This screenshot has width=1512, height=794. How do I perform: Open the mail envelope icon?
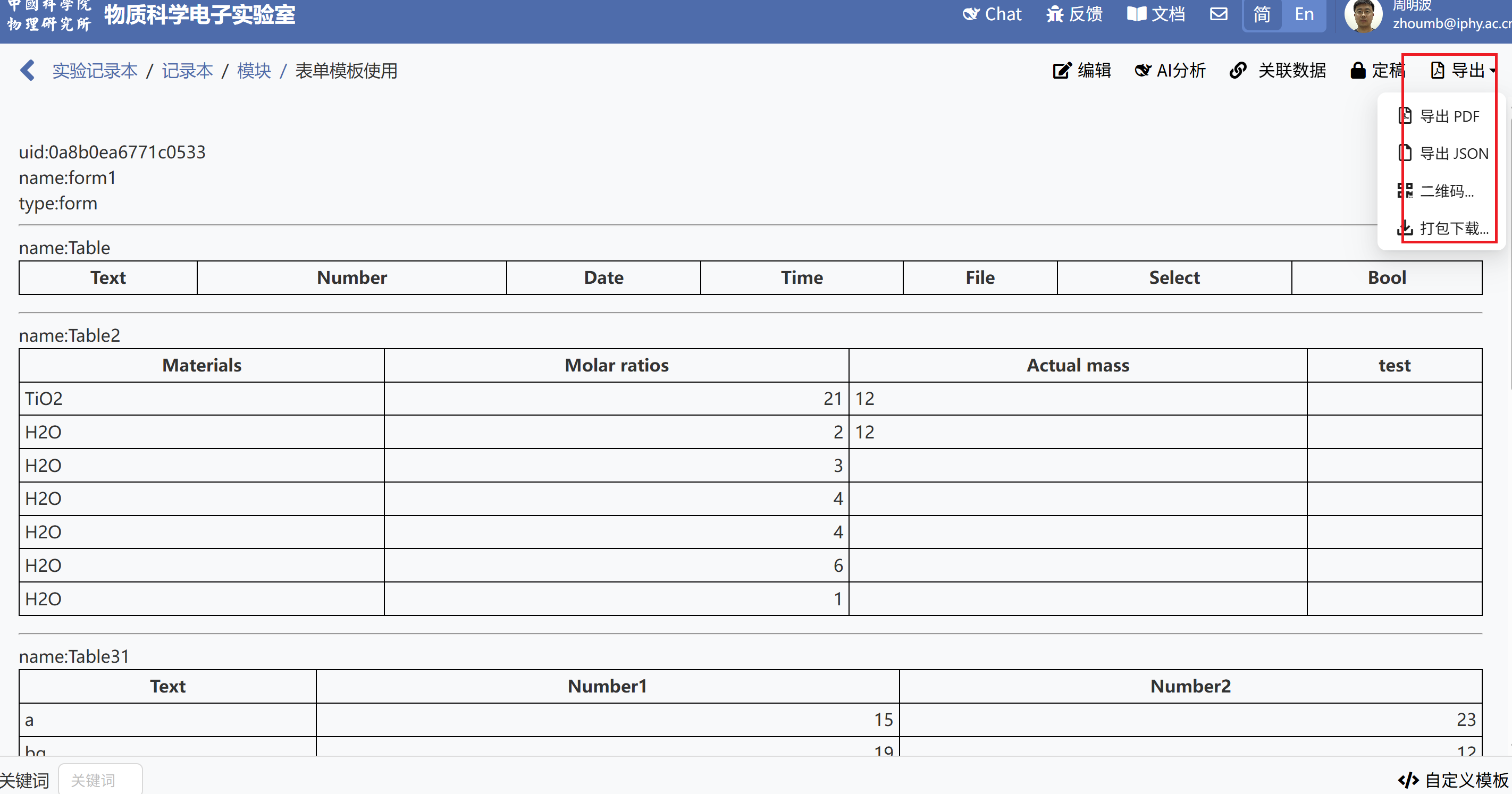(x=1219, y=14)
